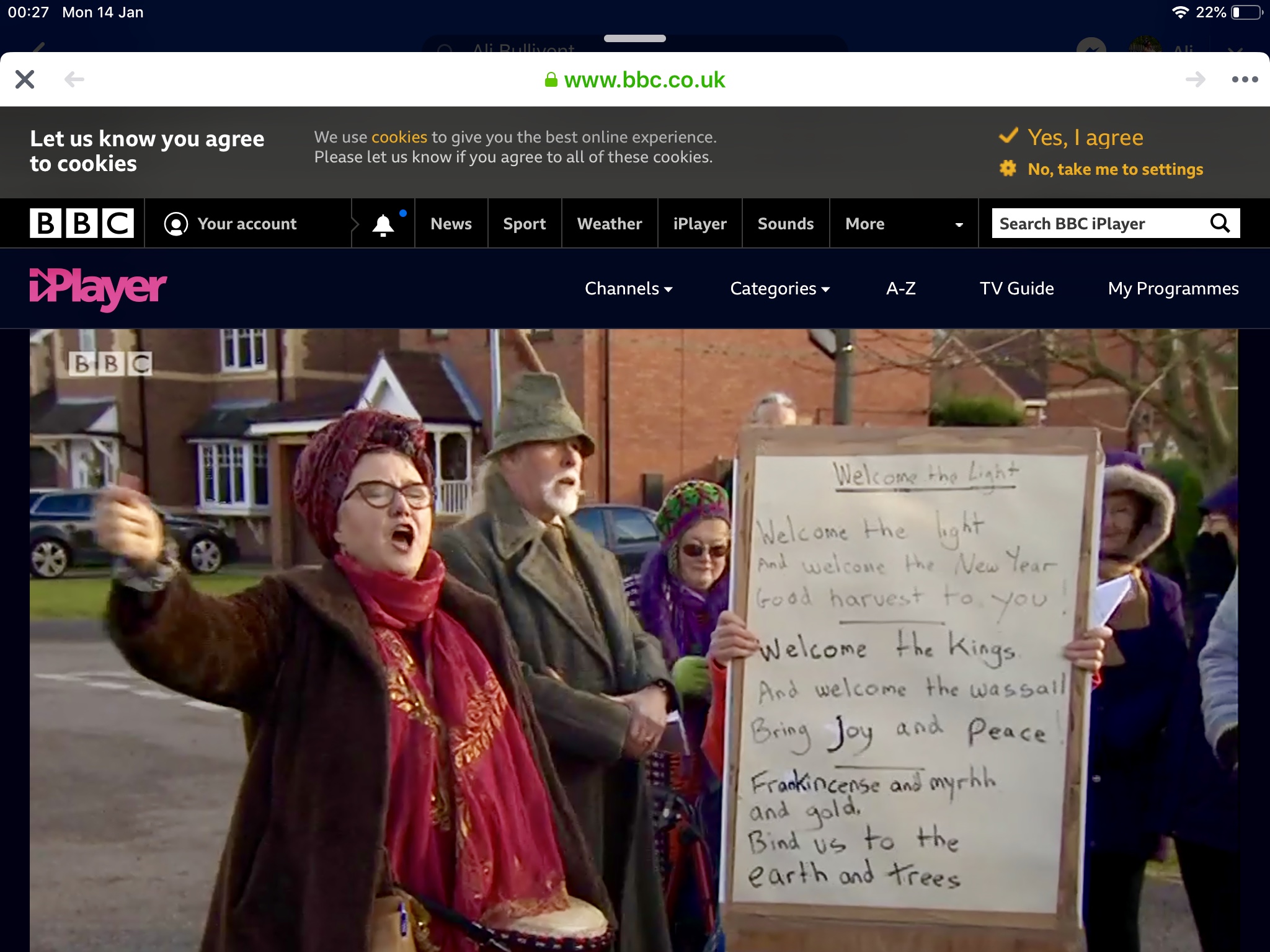This screenshot has height=952, width=1270.
Task: Tap the Wi-Fi status icon
Action: [x=1180, y=12]
